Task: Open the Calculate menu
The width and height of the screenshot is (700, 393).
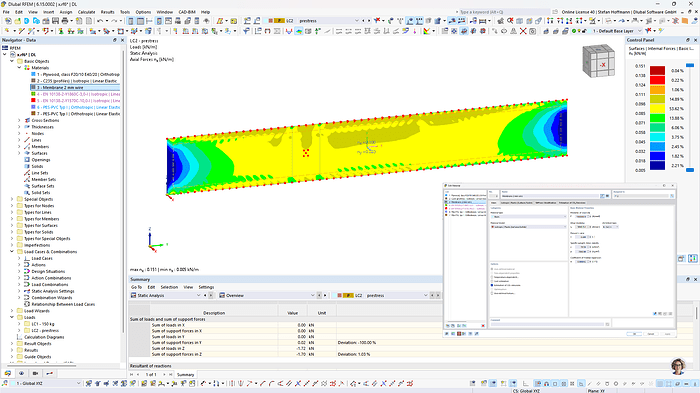Action: [x=86, y=12]
